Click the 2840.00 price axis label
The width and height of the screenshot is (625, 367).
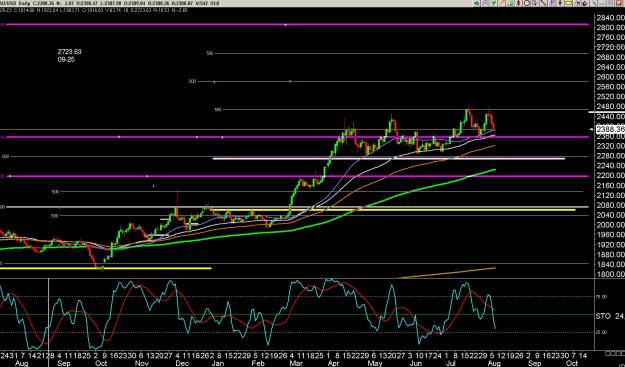coord(610,18)
